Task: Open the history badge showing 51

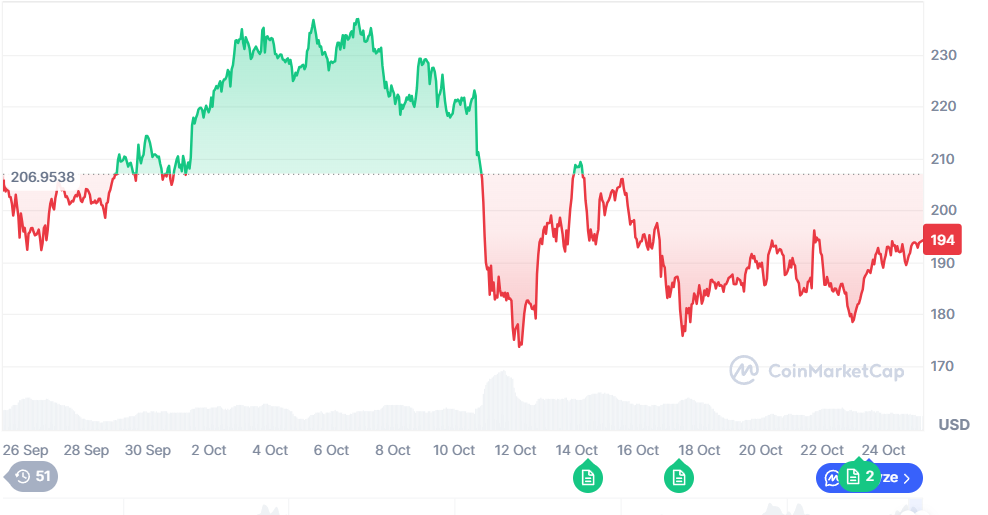Action: [x=33, y=477]
